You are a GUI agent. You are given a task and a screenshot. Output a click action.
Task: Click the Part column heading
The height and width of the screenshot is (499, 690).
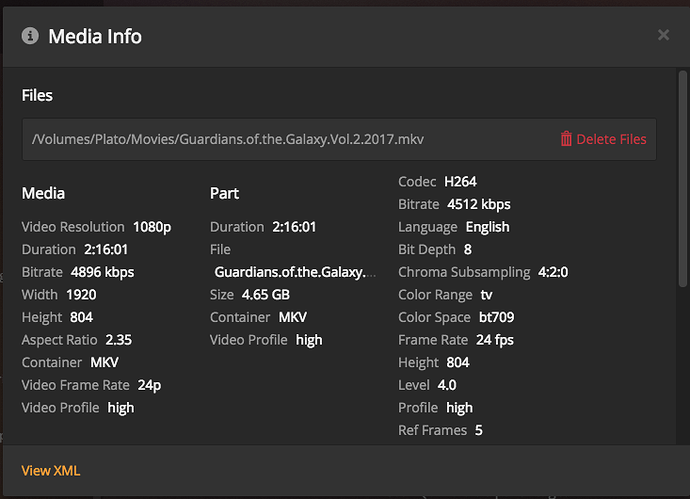tap(224, 193)
